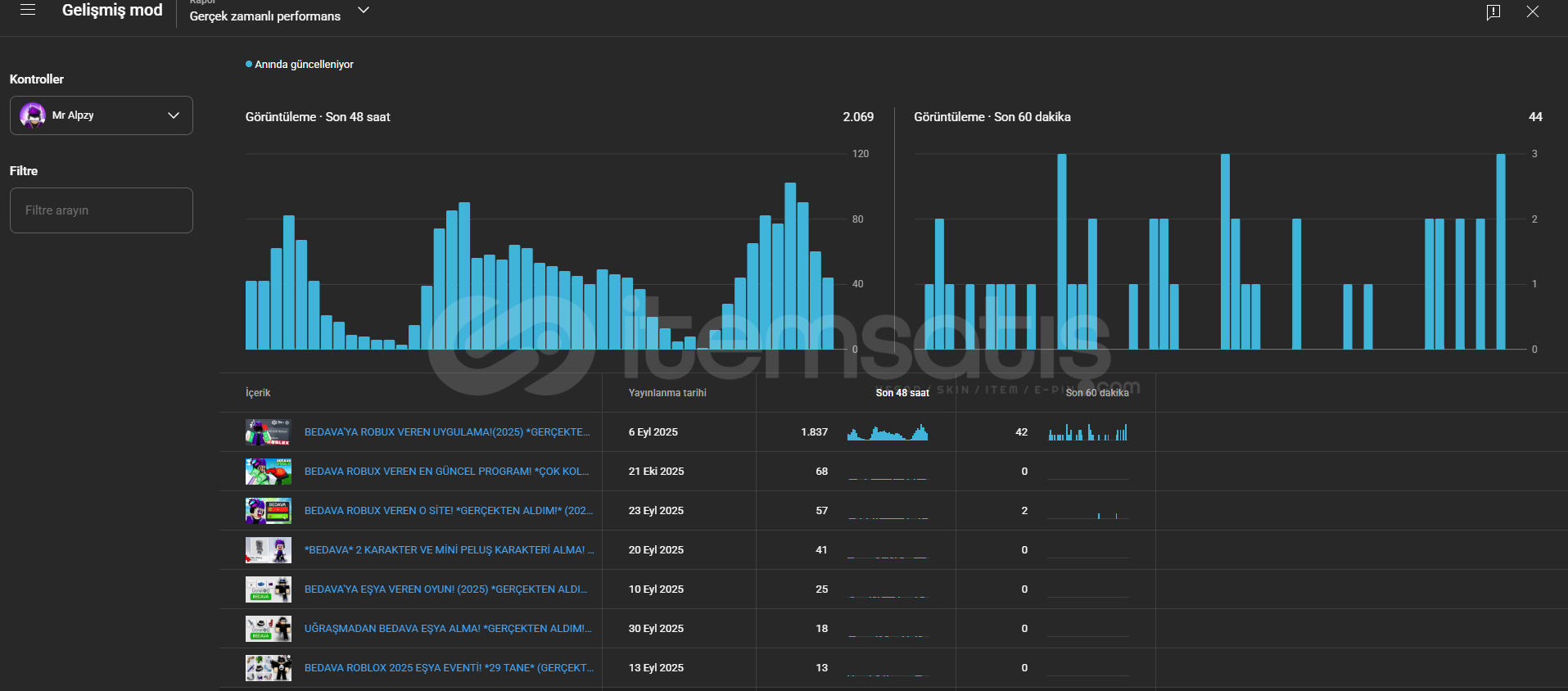Sort table by Son 48 saat column

tap(901, 393)
